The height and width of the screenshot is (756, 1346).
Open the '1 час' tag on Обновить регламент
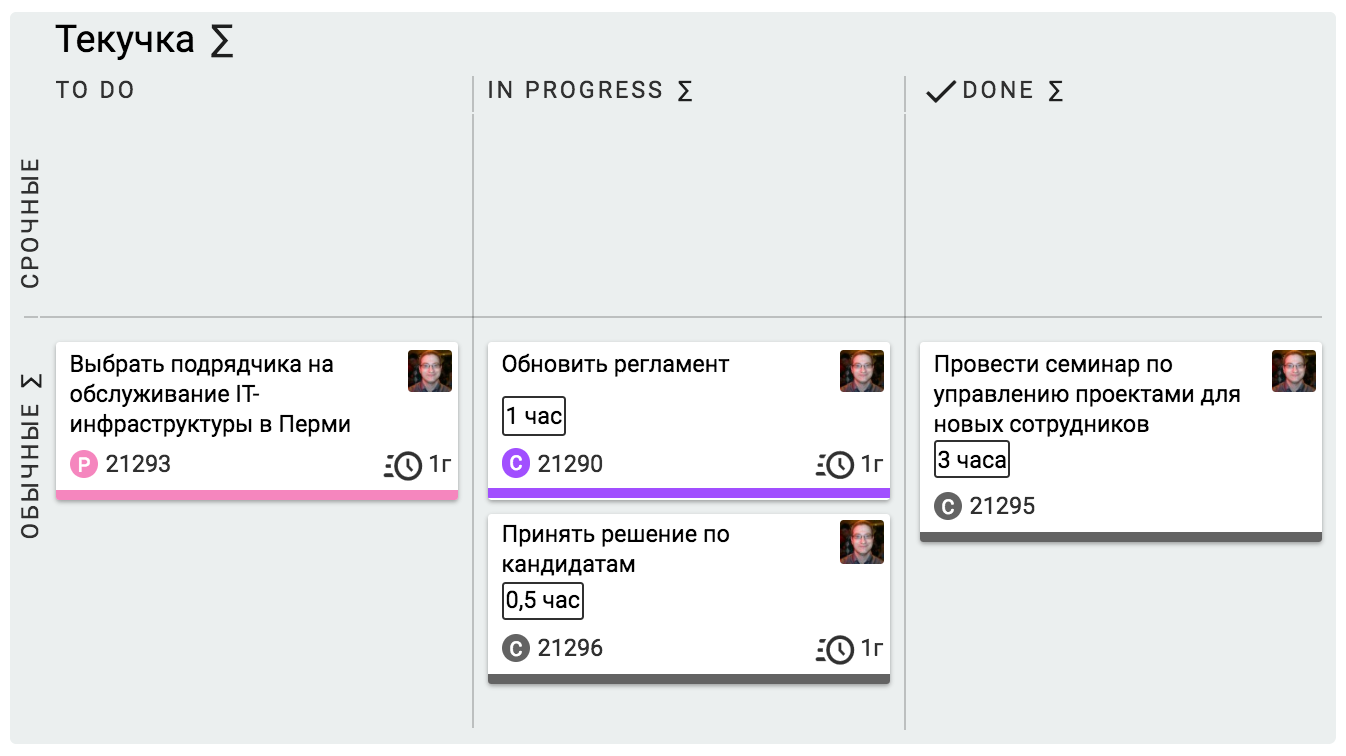534,416
